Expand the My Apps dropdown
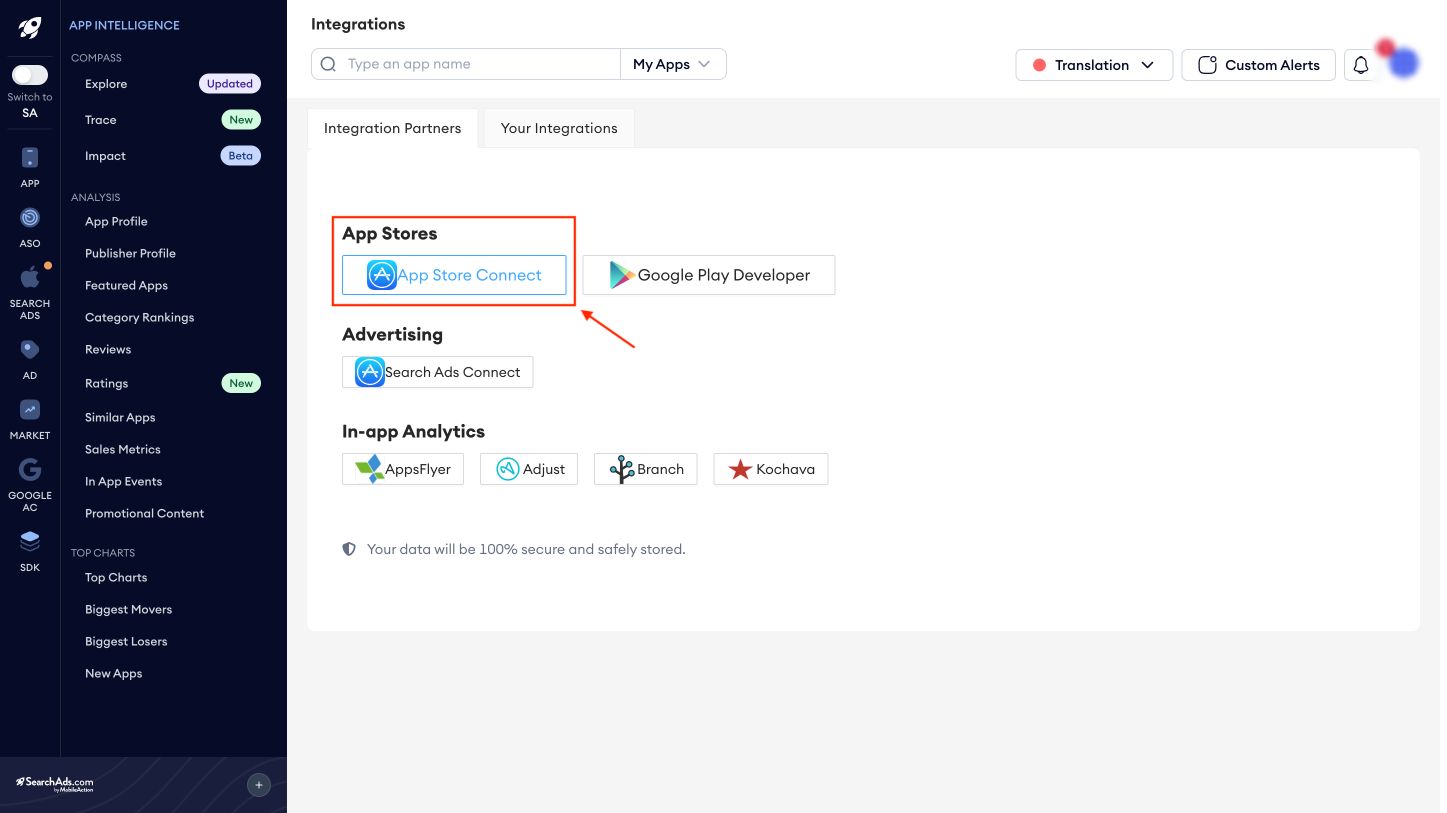The height and width of the screenshot is (813, 1447). tap(673, 64)
